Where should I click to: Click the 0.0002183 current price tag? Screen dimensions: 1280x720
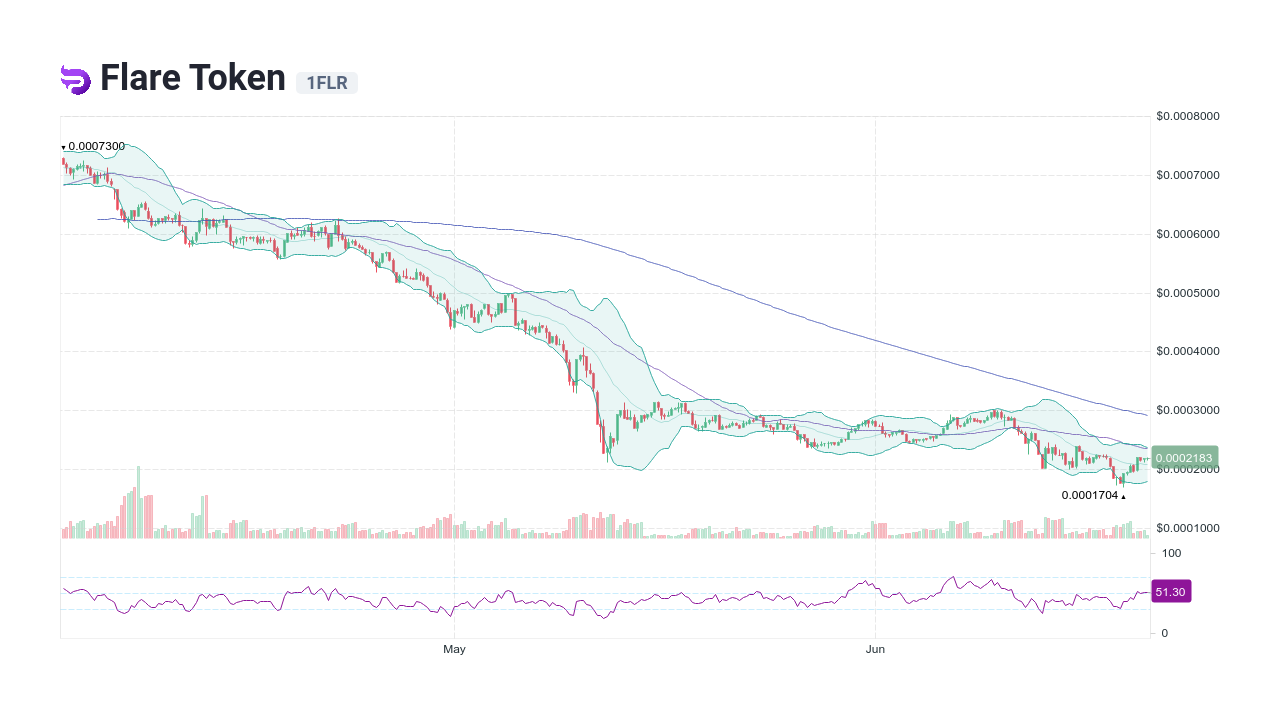pyautogui.click(x=1184, y=458)
